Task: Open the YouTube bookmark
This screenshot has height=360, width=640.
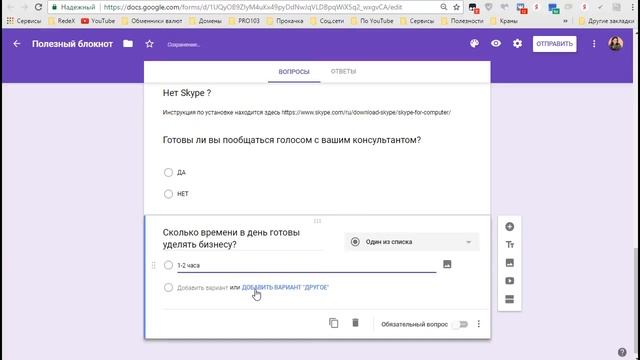Action: 98,21
